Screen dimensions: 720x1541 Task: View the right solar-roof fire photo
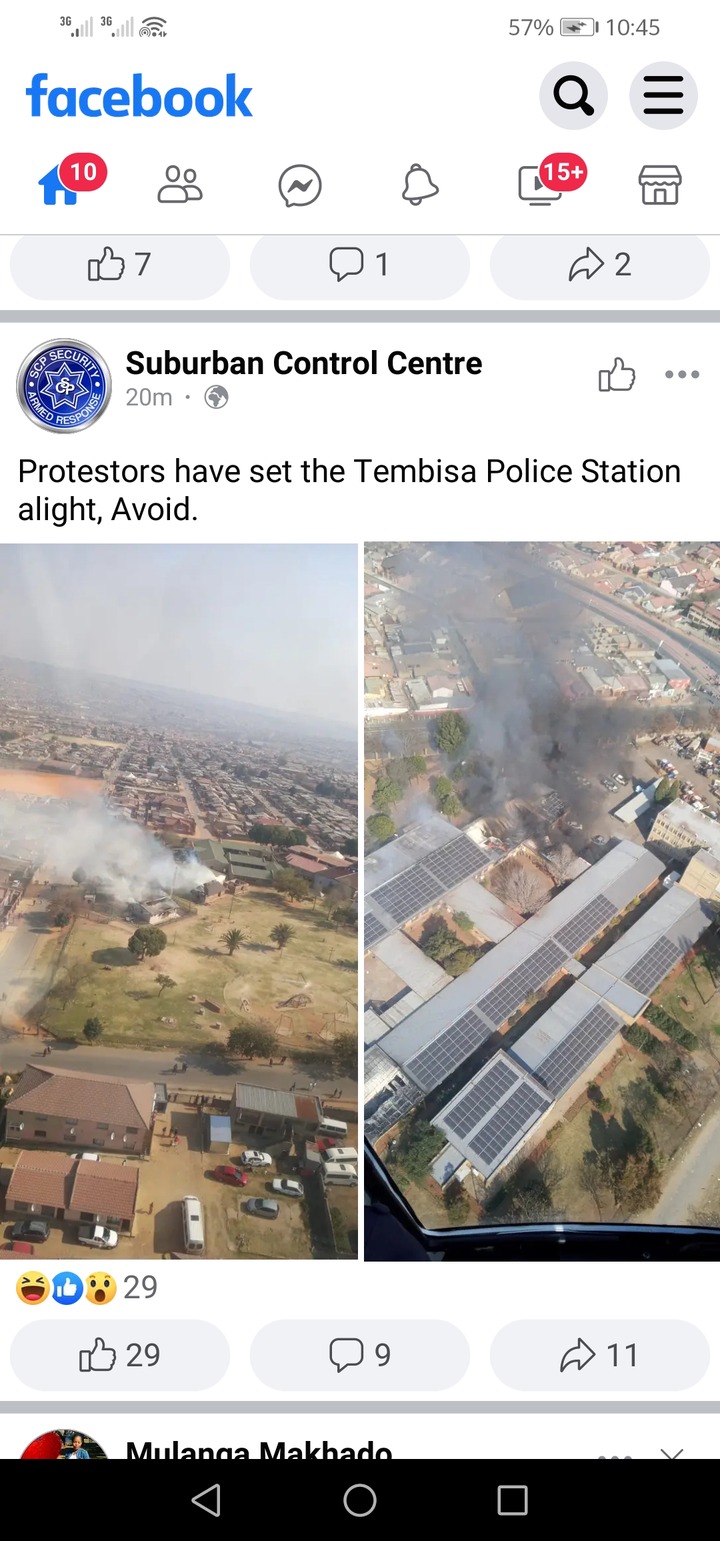[542, 900]
